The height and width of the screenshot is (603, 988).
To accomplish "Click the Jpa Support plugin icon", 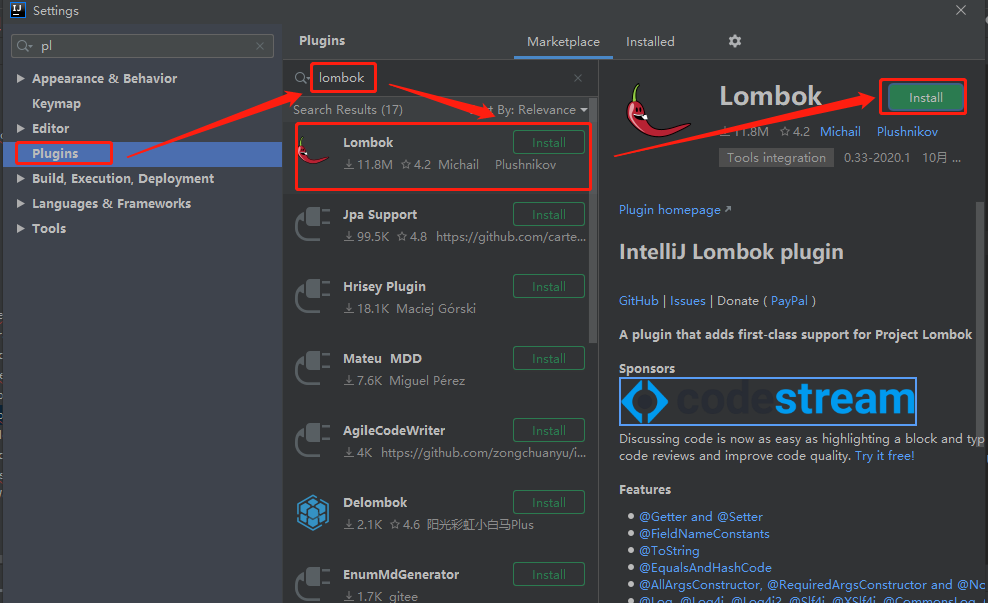I will [313, 224].
